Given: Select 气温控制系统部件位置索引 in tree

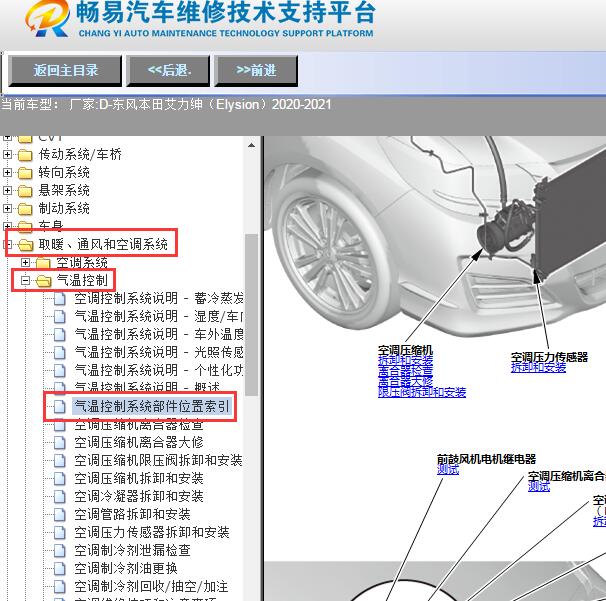Looking at the screenshot, I should [x=152, y=406].
